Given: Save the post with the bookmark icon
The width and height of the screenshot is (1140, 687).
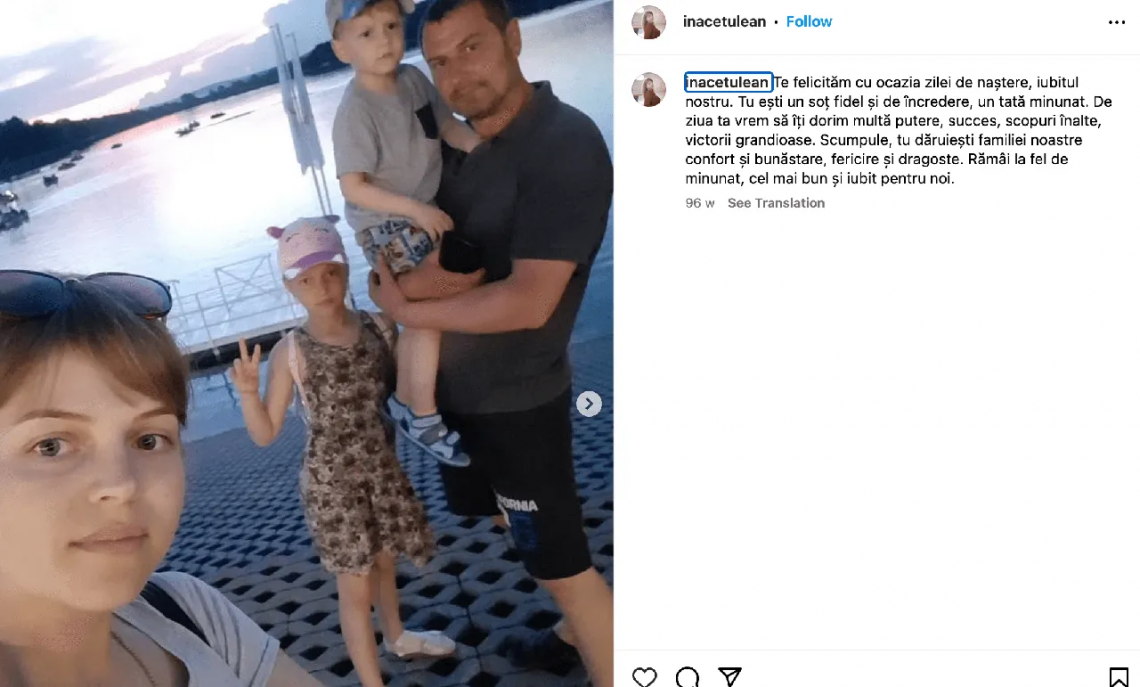Looking at the screenshot, I should coord(1118,676).
